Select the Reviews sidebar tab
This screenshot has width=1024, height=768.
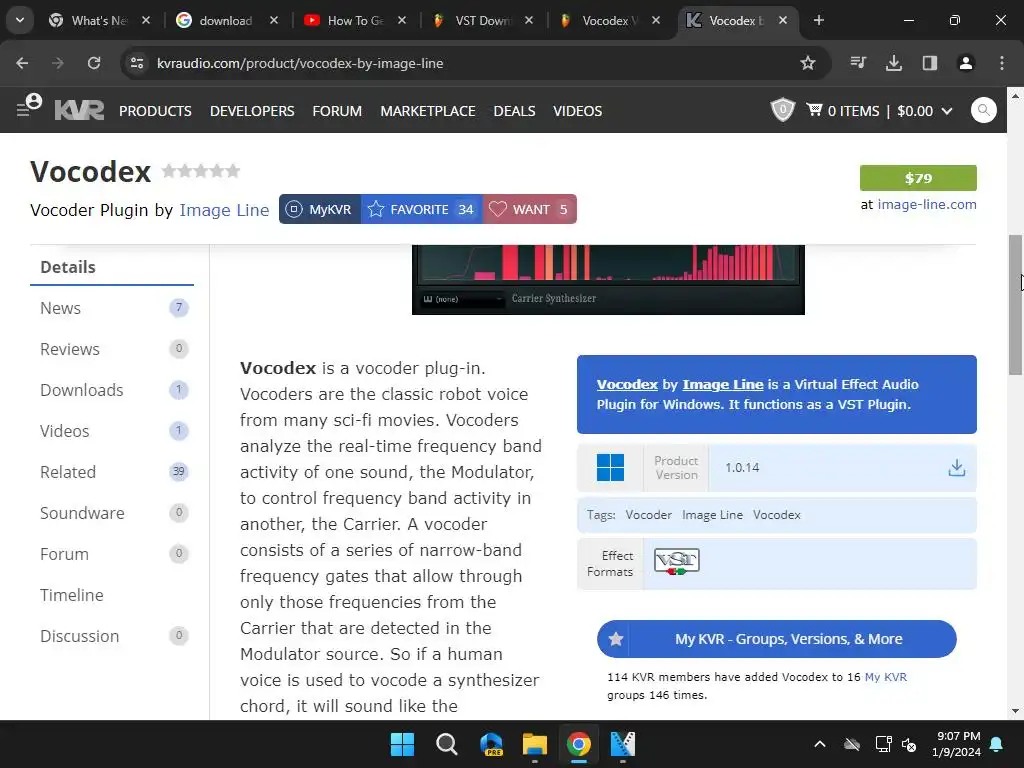point(112,349)
